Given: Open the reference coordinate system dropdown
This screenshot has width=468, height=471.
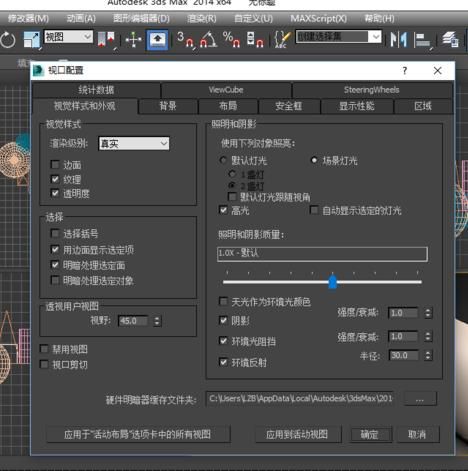Looking at the screenshot, I should (68, 37).
